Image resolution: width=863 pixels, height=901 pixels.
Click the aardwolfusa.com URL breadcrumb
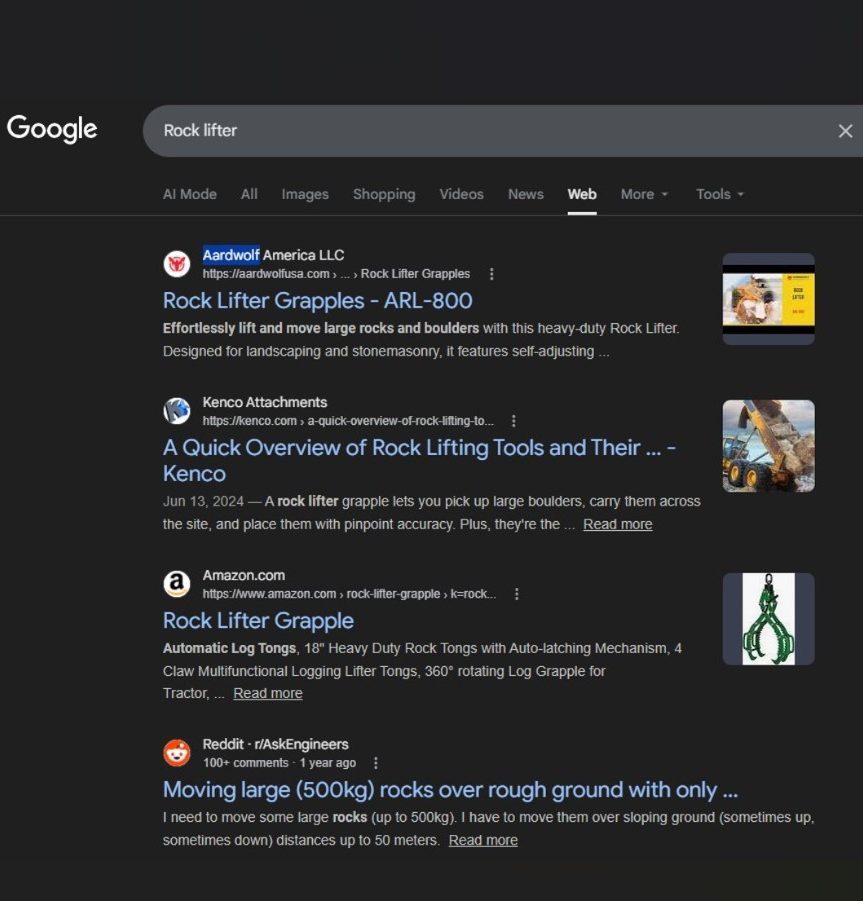[x=336, y=274]
